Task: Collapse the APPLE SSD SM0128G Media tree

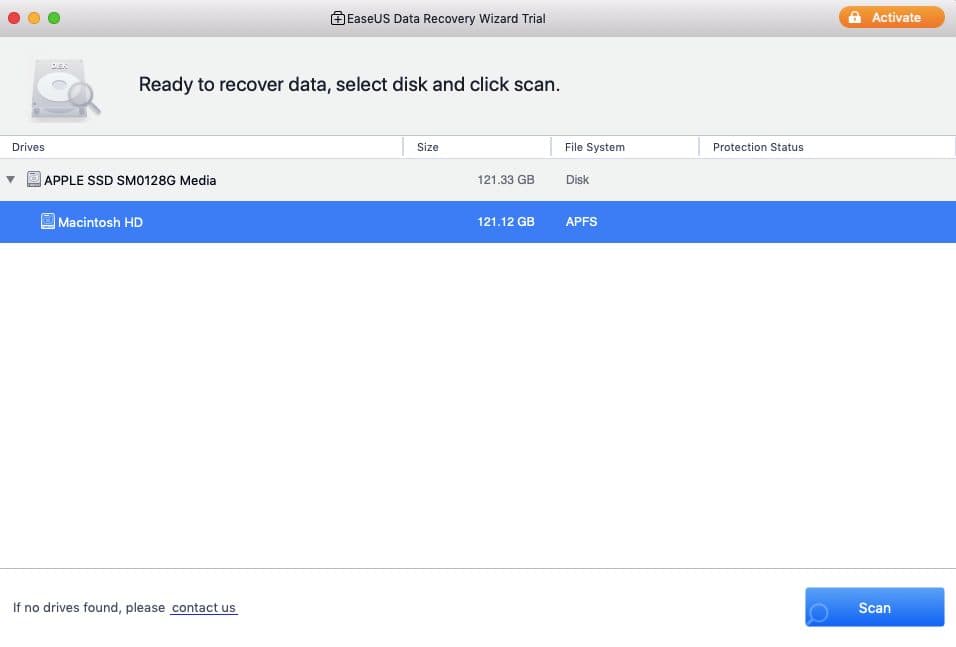Action: (x=10, y=179)
